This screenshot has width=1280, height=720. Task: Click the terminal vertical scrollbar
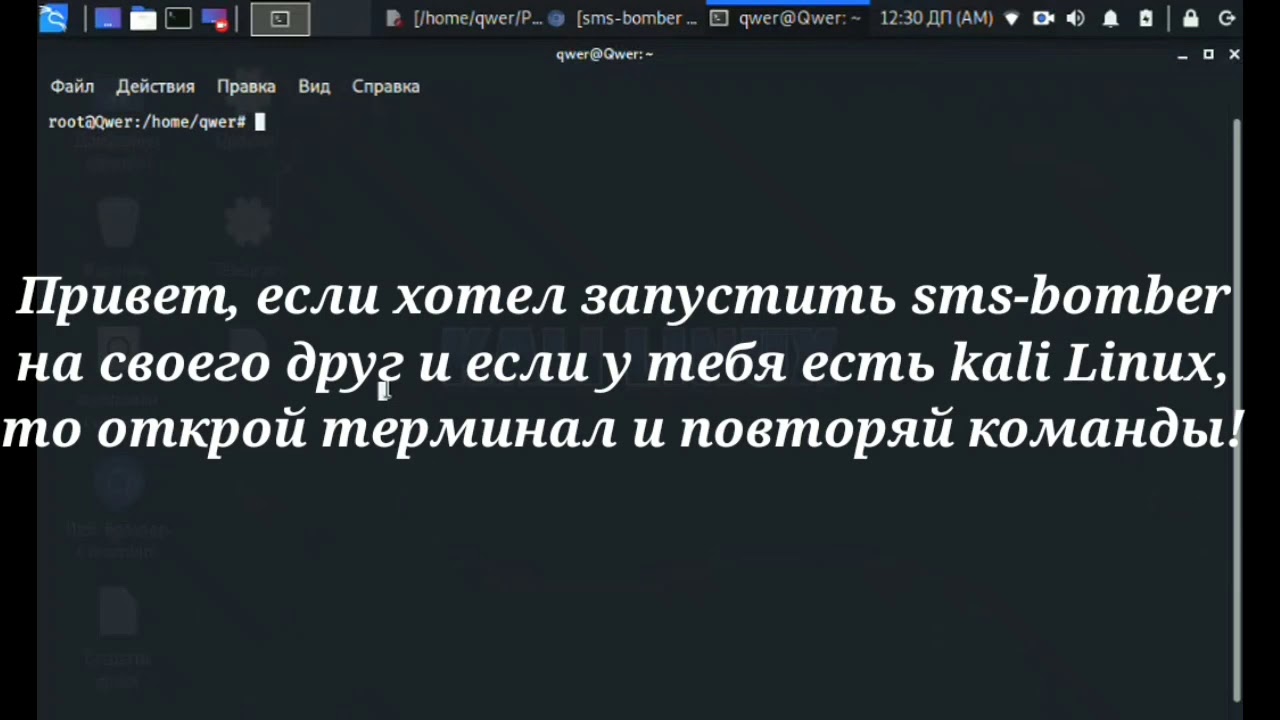(x=1237, y=410)
